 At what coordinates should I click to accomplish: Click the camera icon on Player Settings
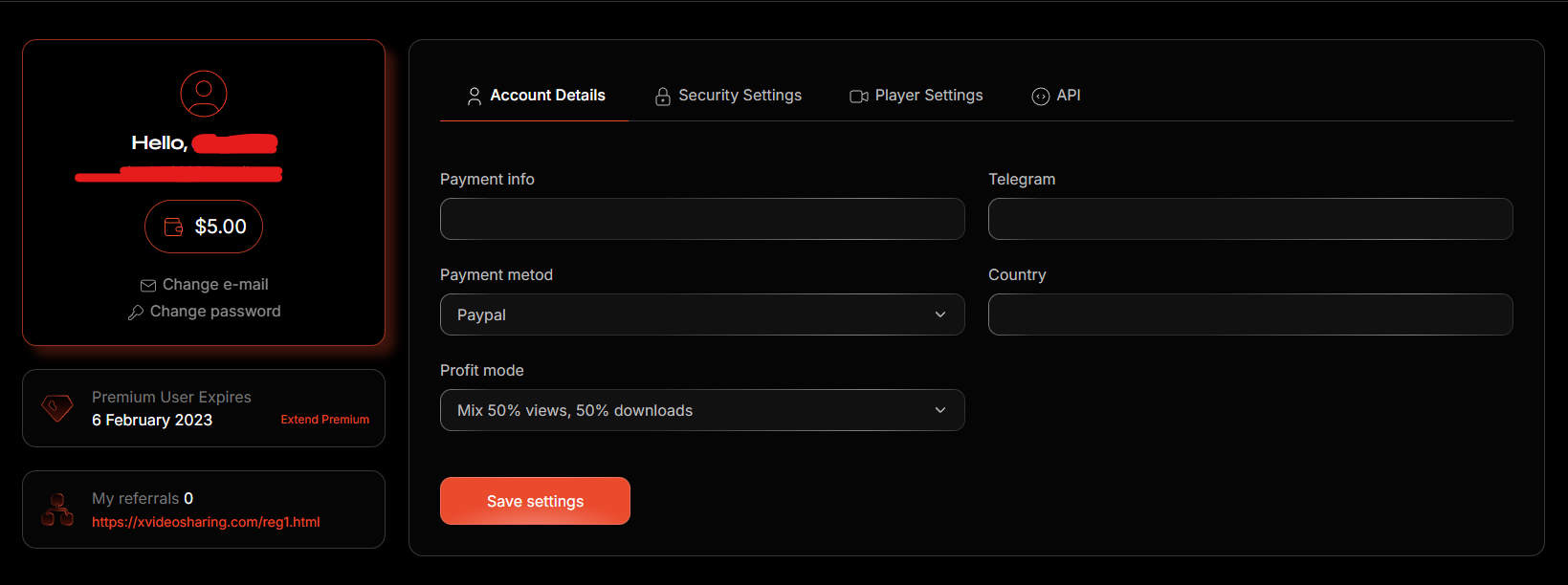coord(859,96)
